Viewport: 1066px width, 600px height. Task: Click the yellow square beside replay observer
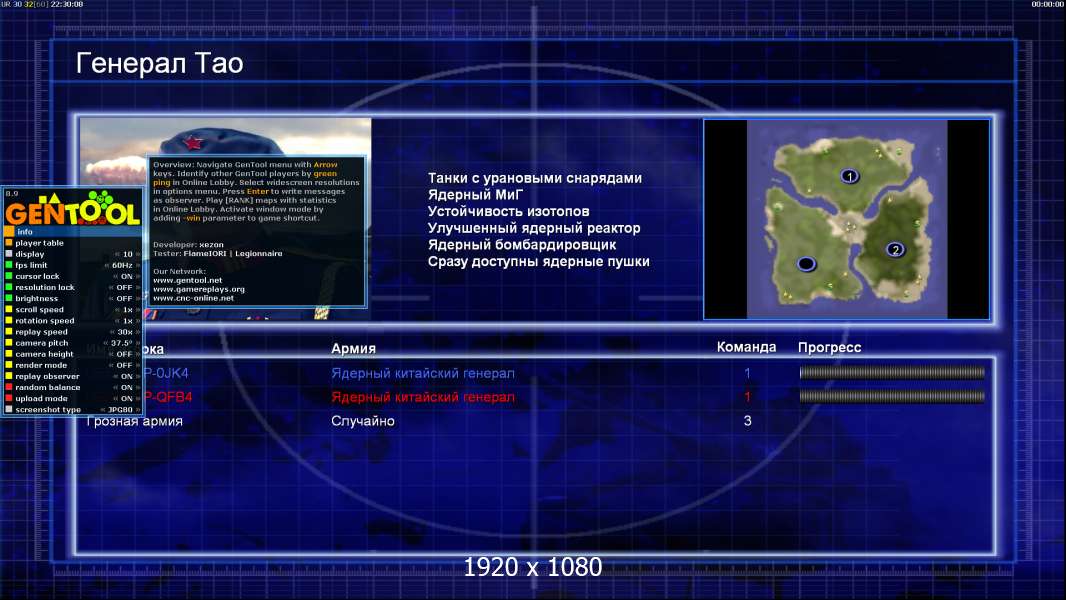(9, 376)
